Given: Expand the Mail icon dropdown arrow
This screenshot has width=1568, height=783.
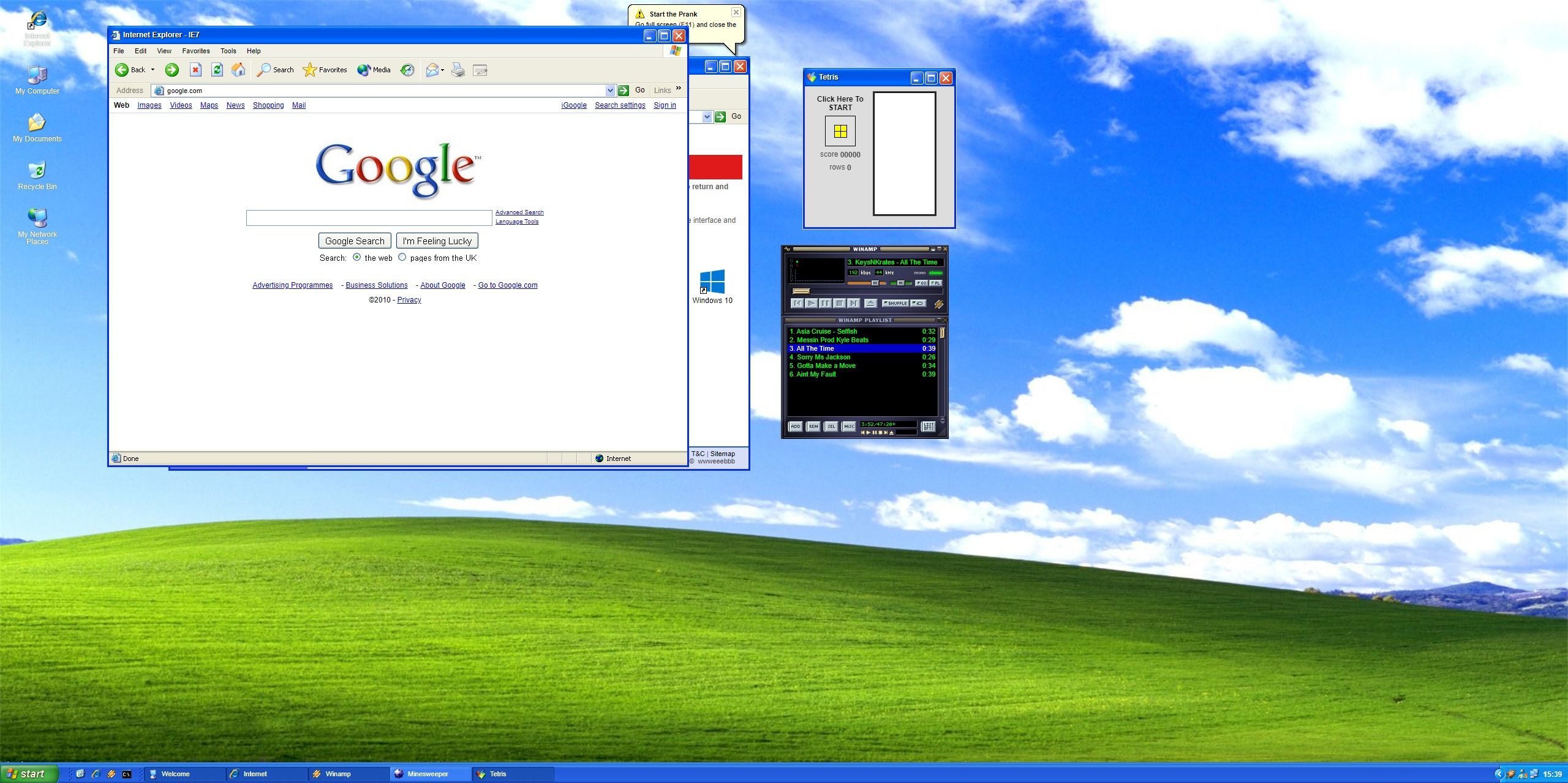Looking at the screenshot, I should [442, 70].
